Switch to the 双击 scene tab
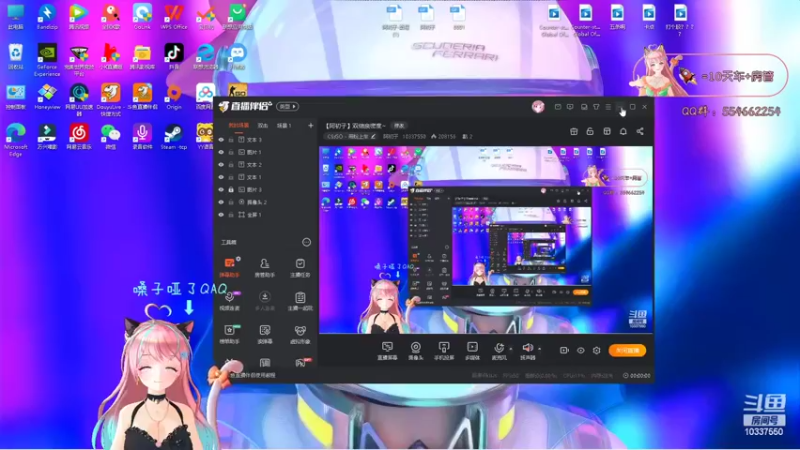800x450 pixels. (x=263, y=126)
